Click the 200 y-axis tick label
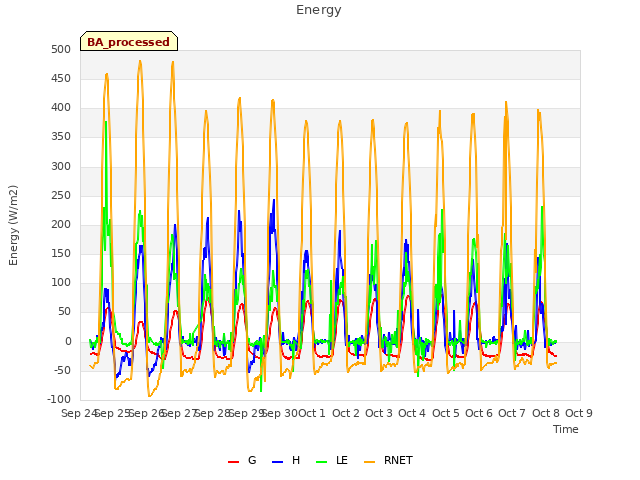 tap(61, 224)
